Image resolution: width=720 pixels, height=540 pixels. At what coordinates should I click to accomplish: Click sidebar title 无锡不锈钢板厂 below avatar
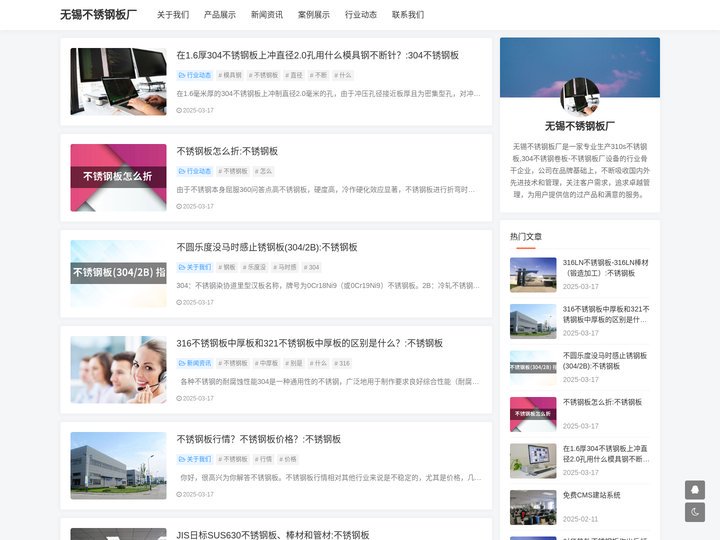point(580,126)
